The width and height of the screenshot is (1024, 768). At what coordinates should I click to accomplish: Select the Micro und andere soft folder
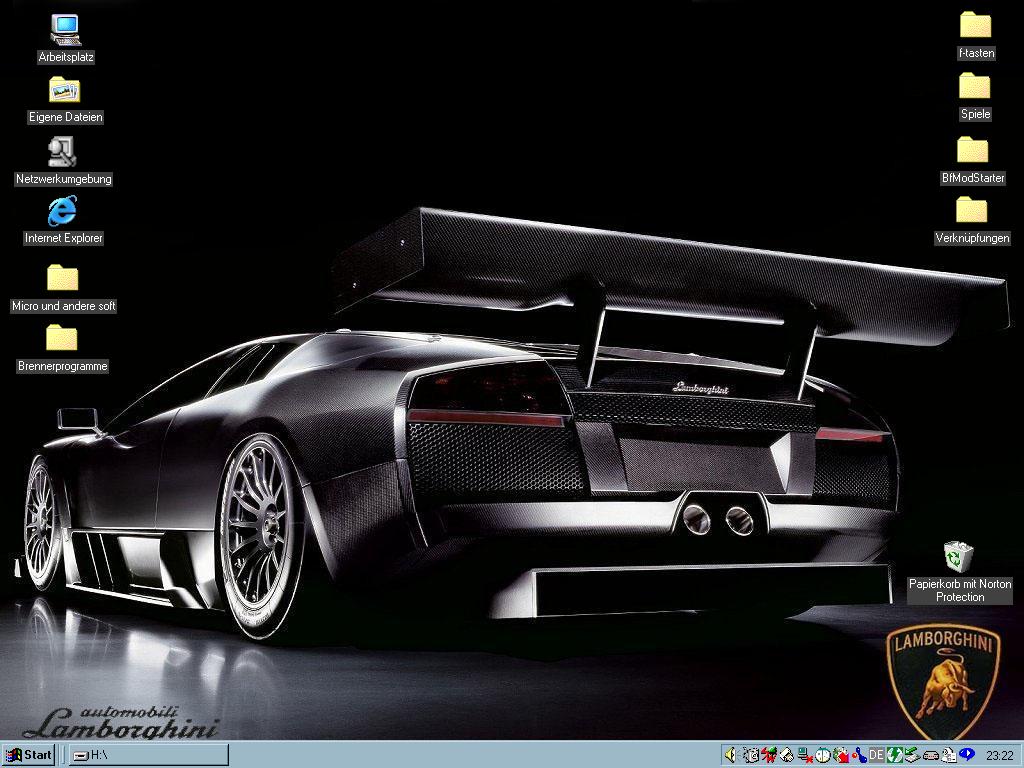[x=63, y=278]
